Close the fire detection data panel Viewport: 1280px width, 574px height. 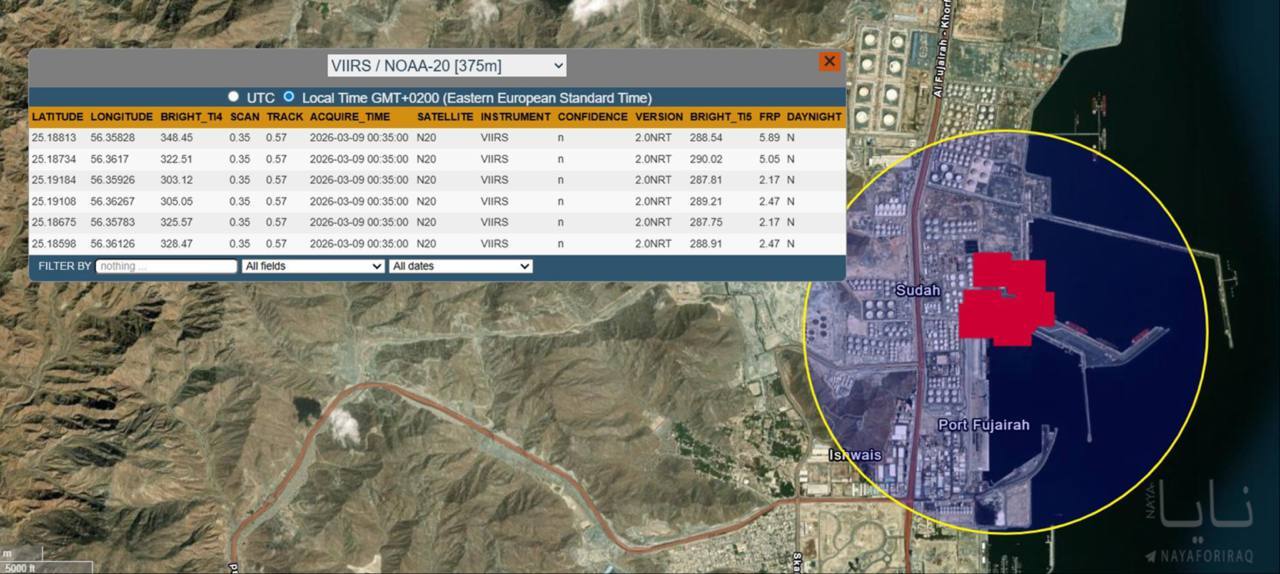(x=829, y=62)
